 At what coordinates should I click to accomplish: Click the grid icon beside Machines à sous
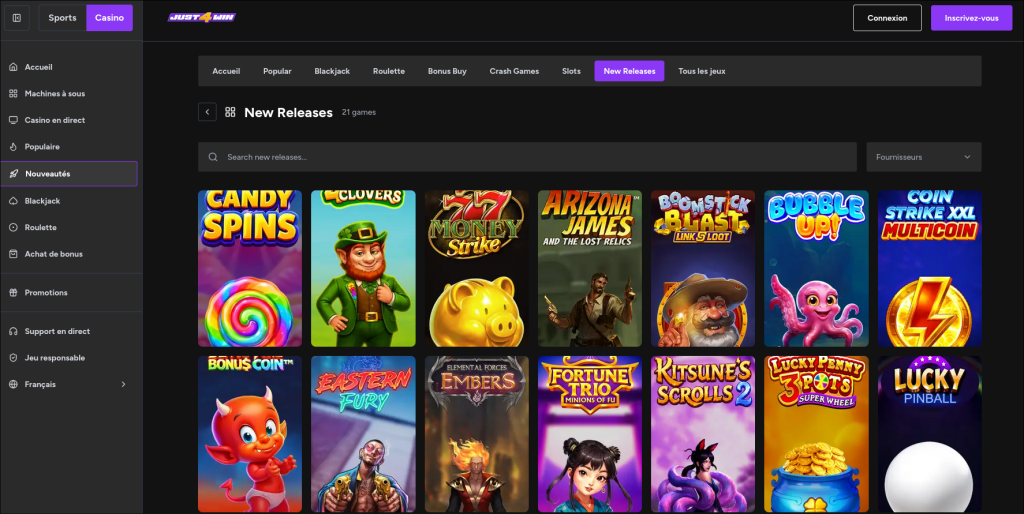(x=13, y=93)
